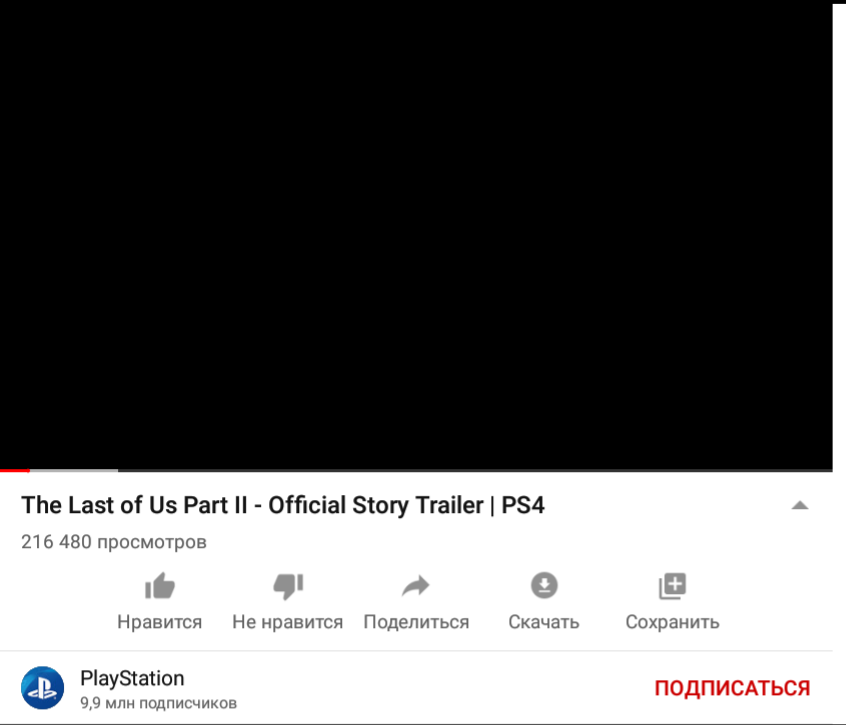This screenshot has width=846, height=725.
Task: Click the download circle icon
Action: [544, 585]
